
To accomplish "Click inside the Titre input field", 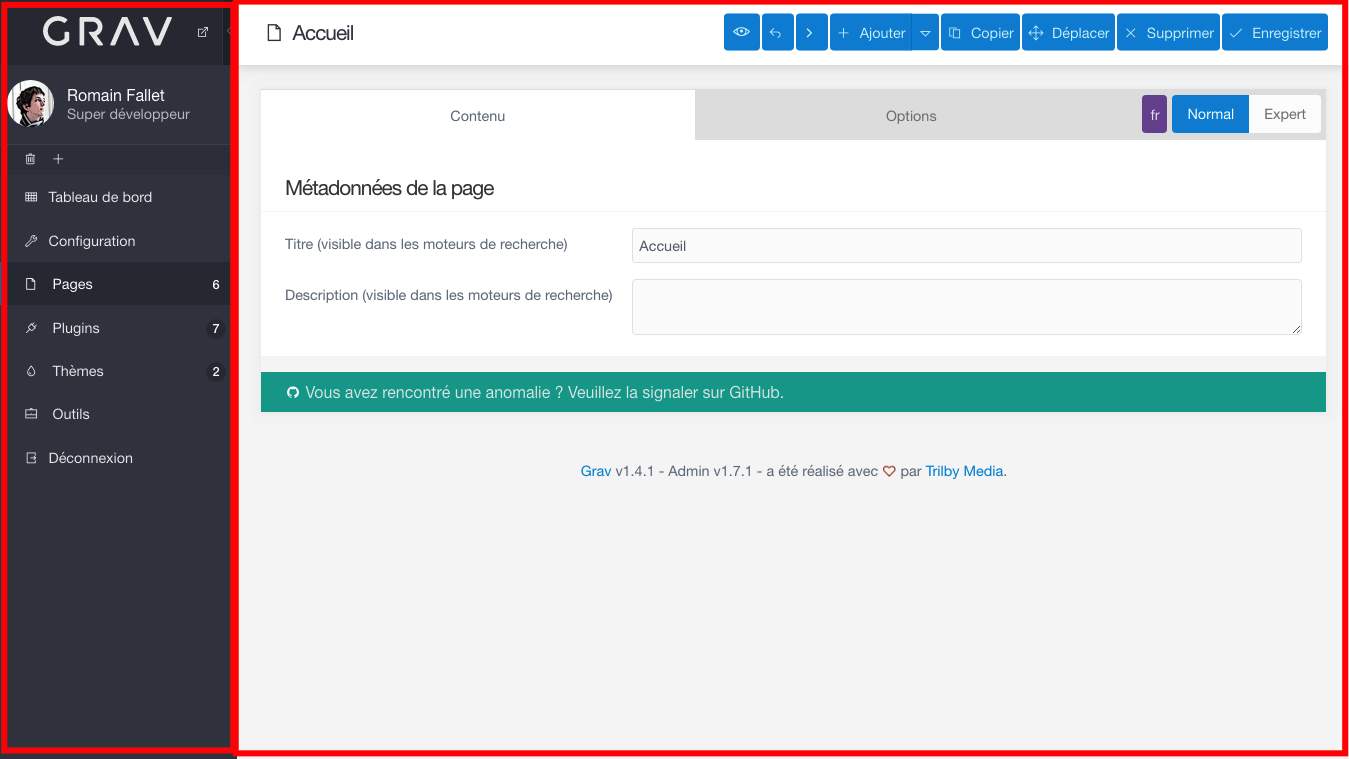I will tap(965, 245).
